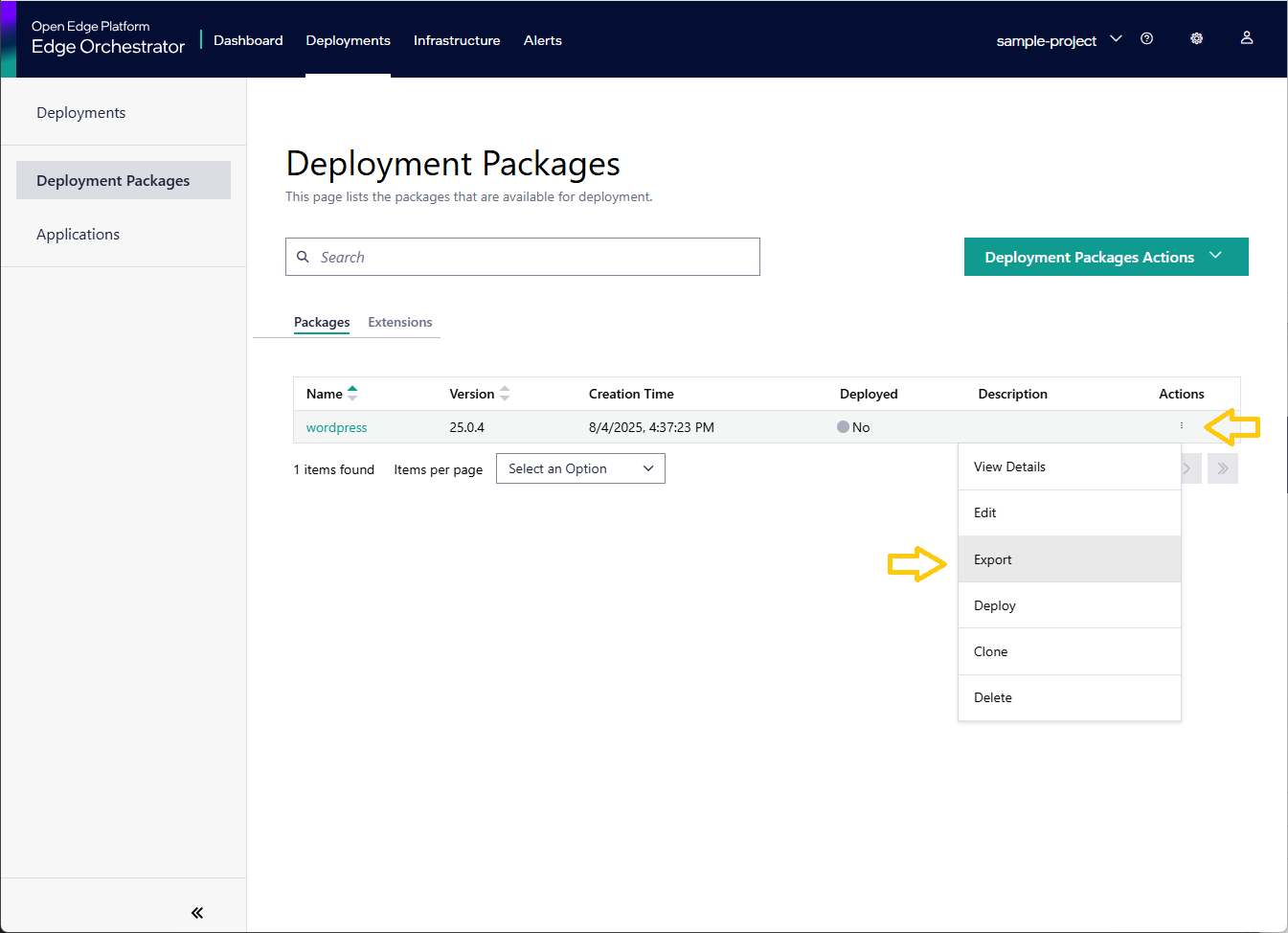
Task: Select Delete from the actions menu
Action: pos(992,697)
